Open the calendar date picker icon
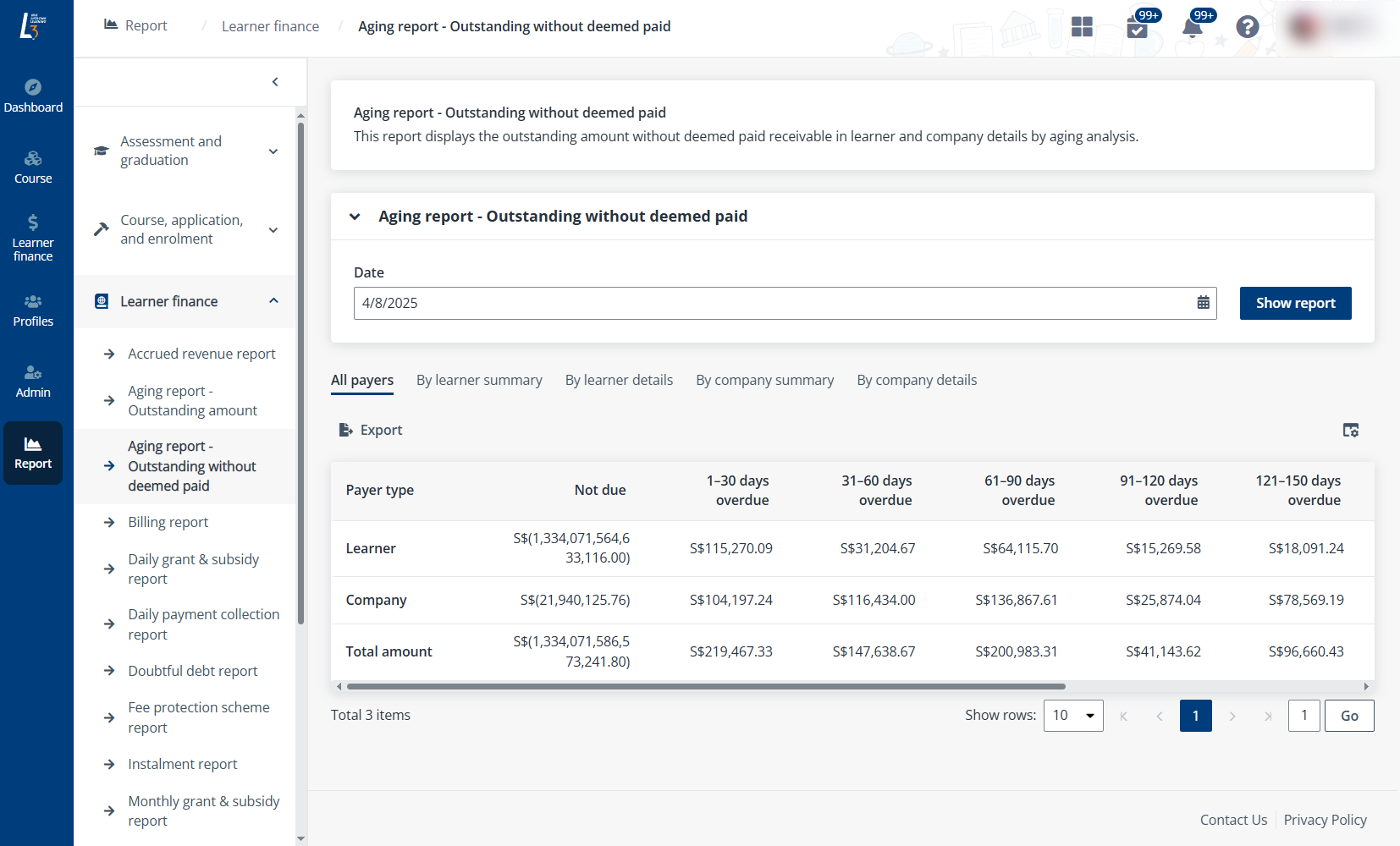The image size is (1400, 846). click(x=1203, y=303)
